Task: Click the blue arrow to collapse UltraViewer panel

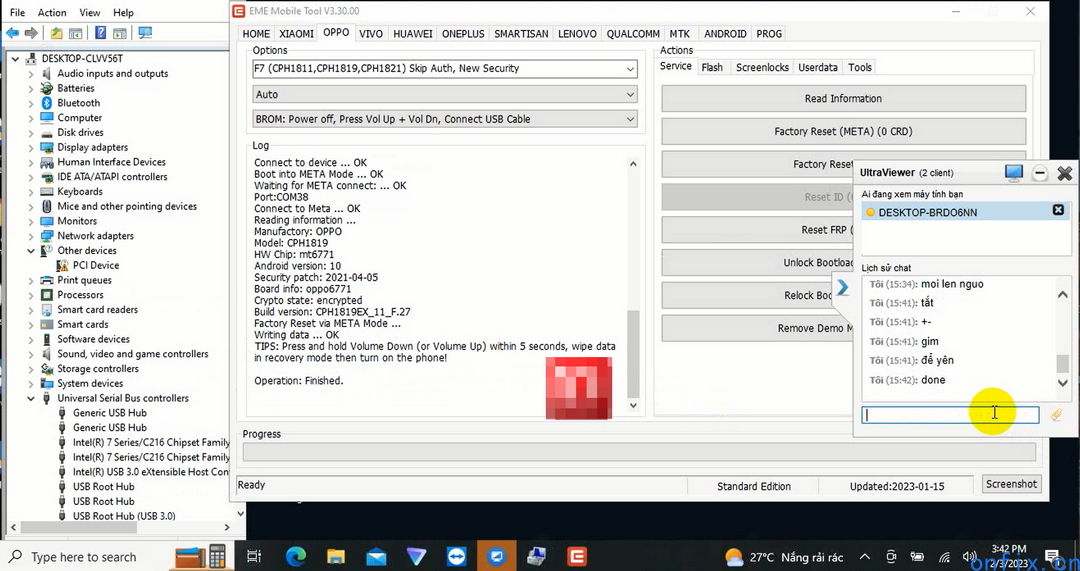Action: coord(842,287)
